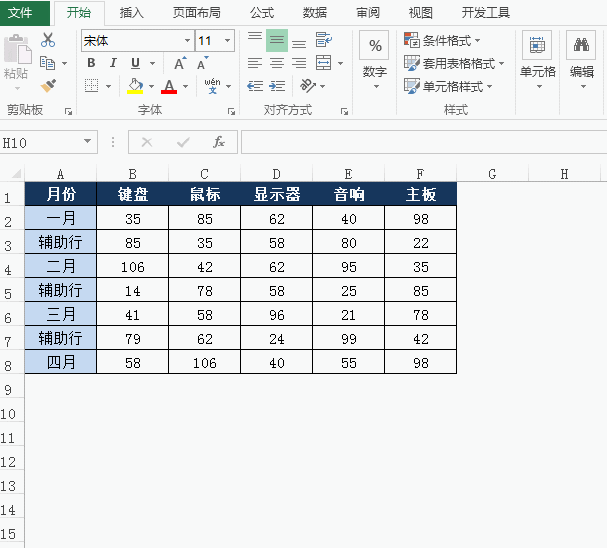
Task: Expand the Name Box dropdown arrow
Action: [87, 142]
